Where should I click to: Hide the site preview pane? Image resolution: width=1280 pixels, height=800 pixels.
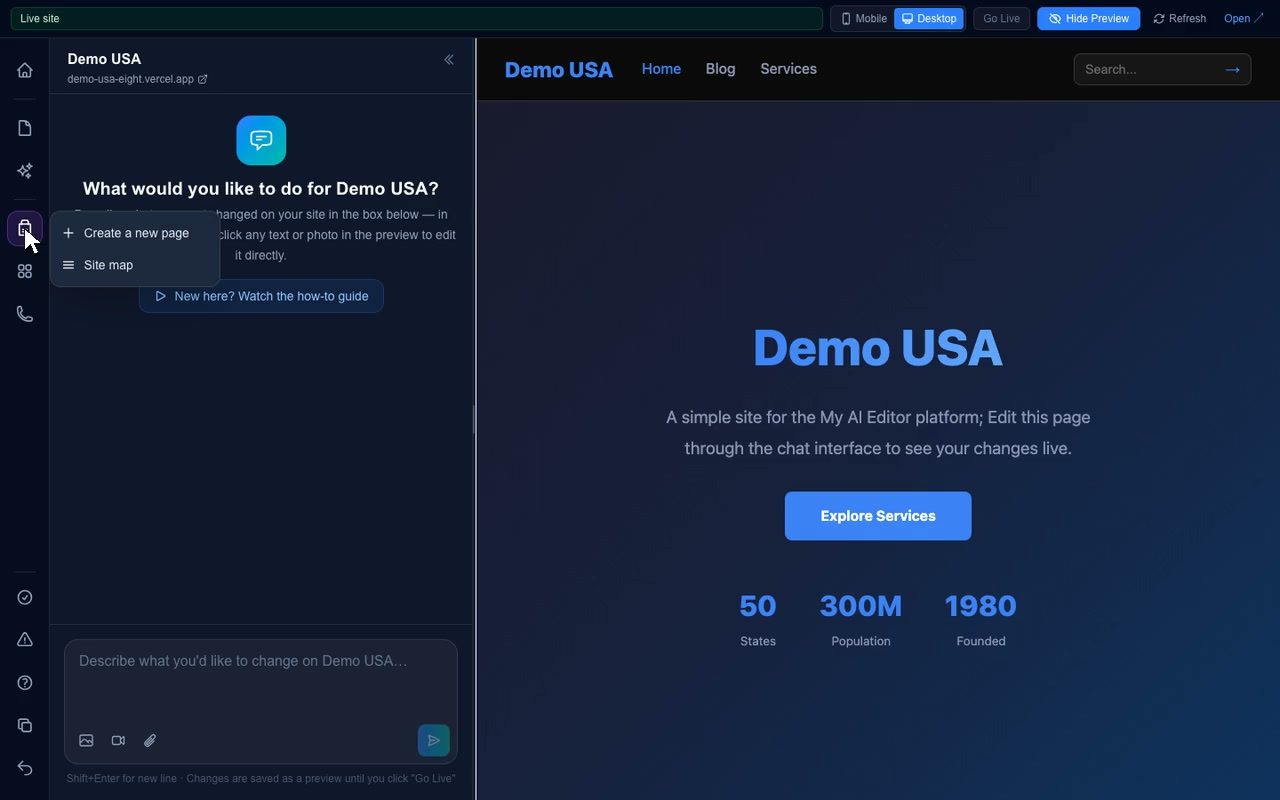pos(1088,19)
